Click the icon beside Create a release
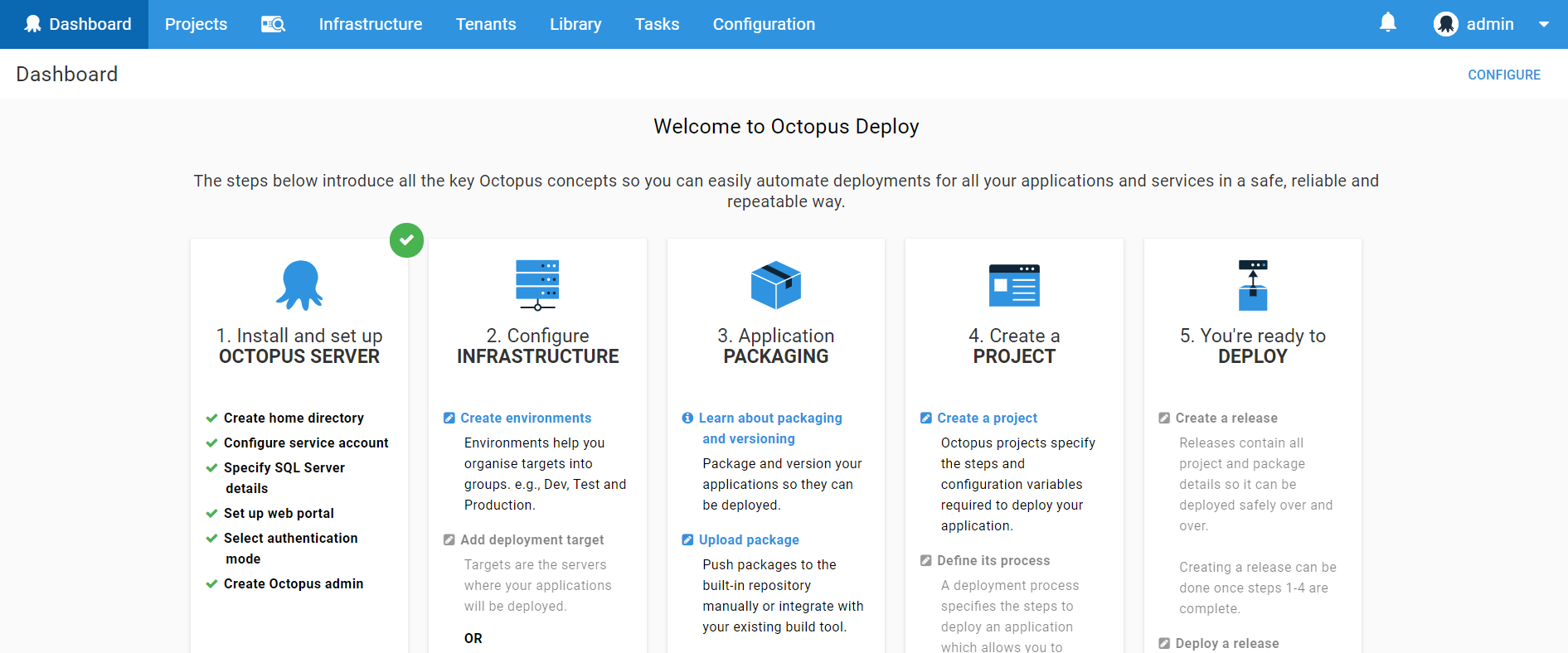 tap(1164, 418)
